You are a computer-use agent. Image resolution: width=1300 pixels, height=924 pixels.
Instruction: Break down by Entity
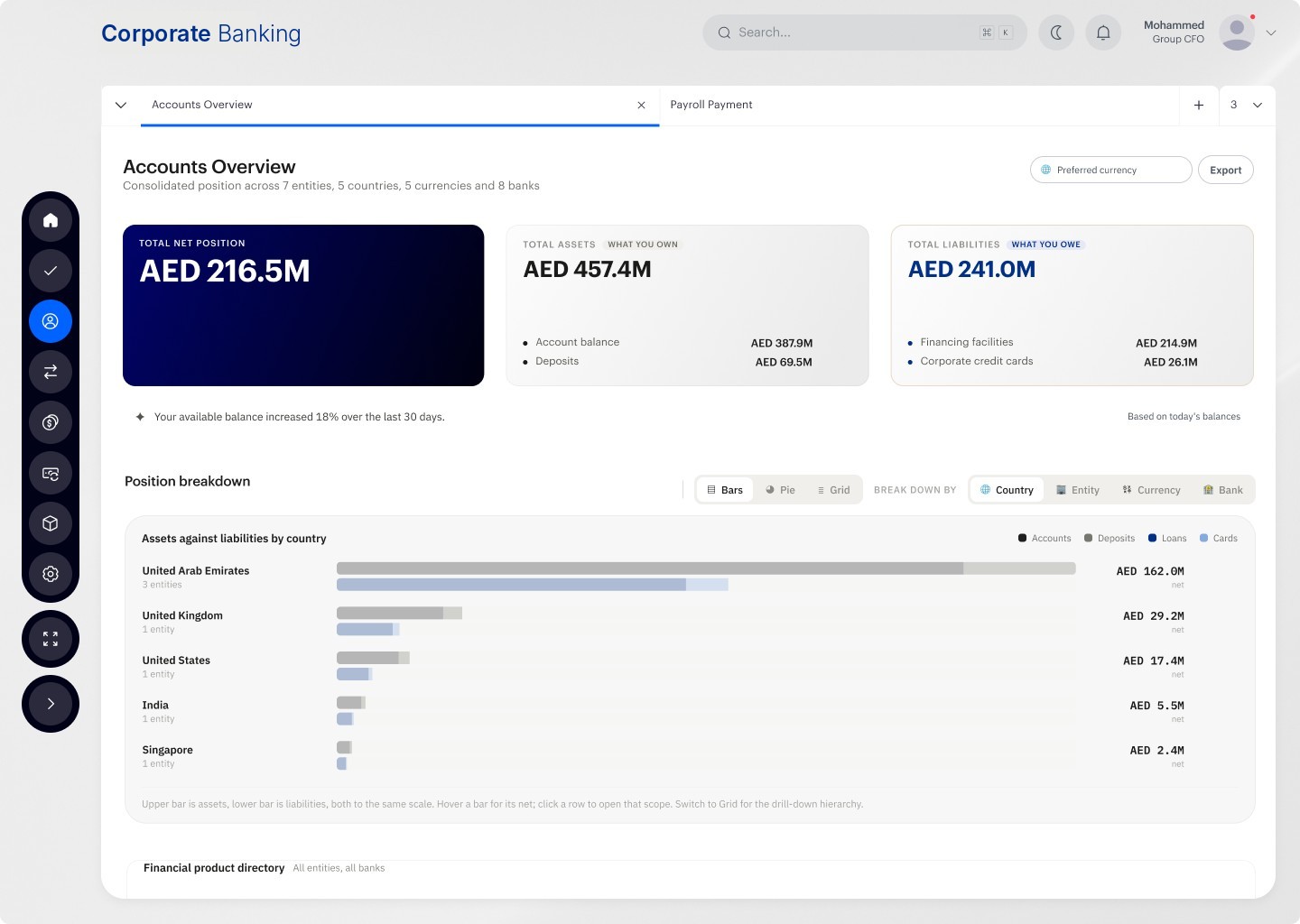pos(1078,490)
